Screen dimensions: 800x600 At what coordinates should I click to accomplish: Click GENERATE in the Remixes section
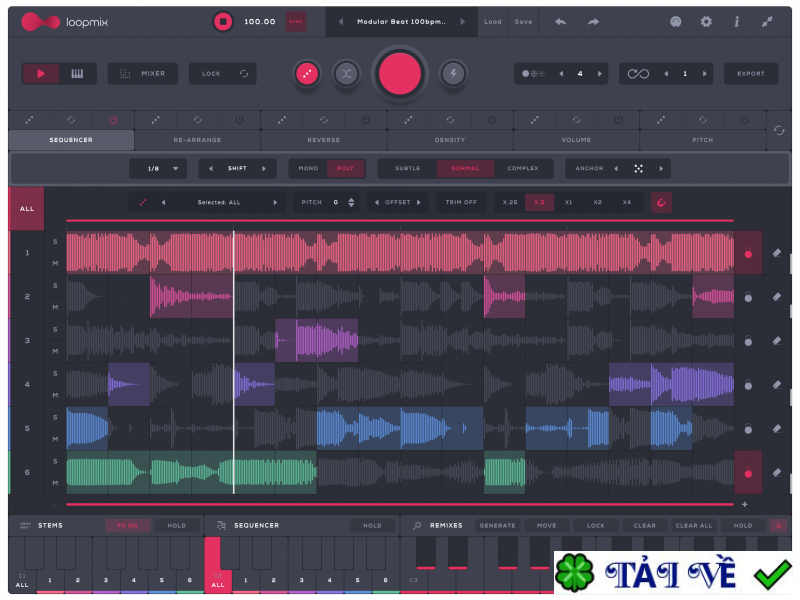pyautogui.click(x=497, y=525)
